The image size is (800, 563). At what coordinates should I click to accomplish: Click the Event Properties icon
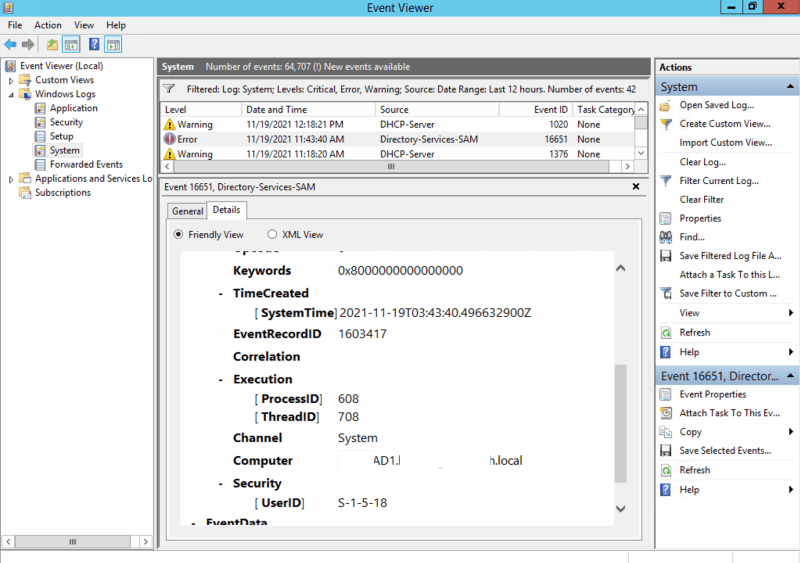[x=665, y=395]
